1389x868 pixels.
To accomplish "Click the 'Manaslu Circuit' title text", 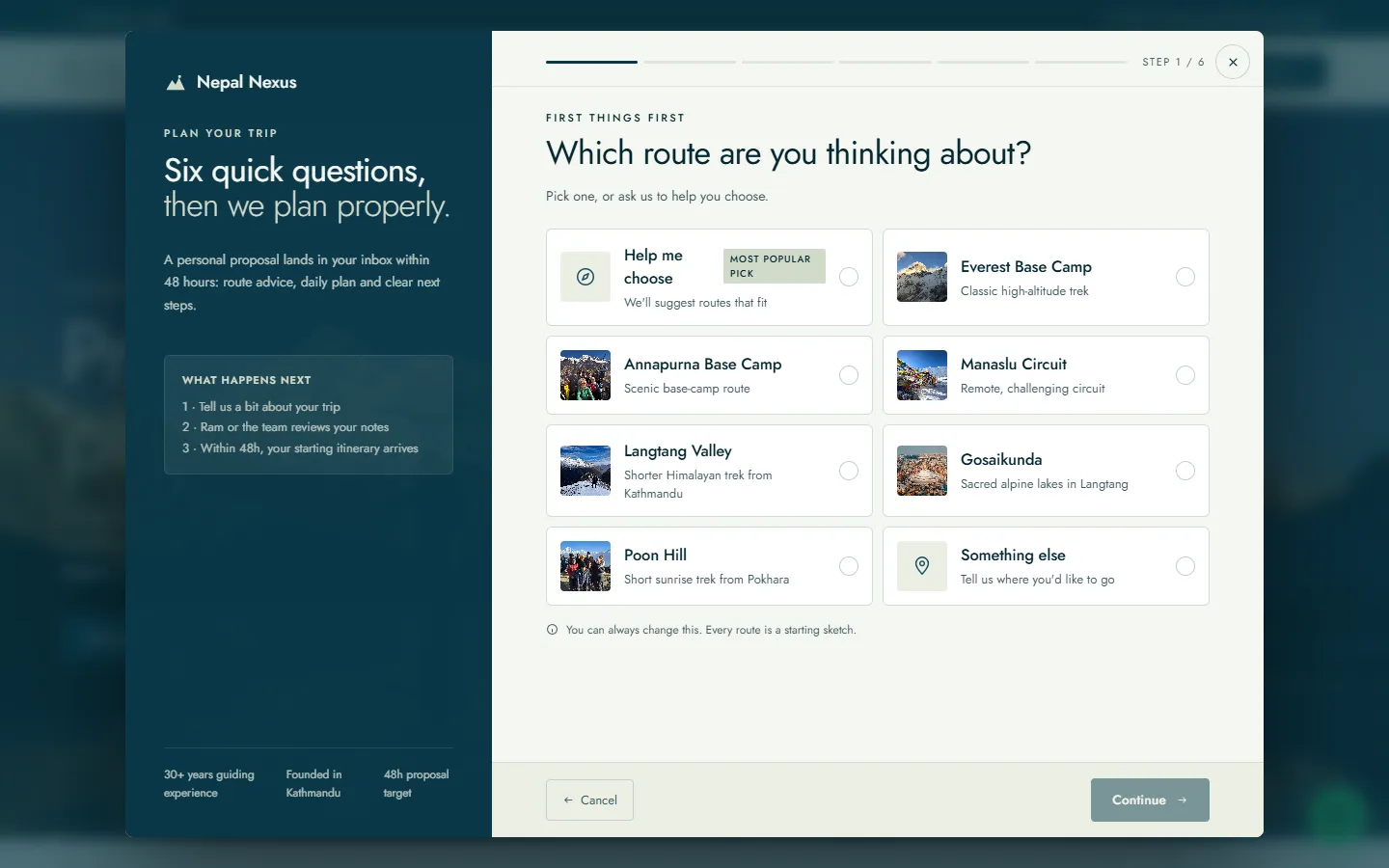I will click(x=1014, y=364).
